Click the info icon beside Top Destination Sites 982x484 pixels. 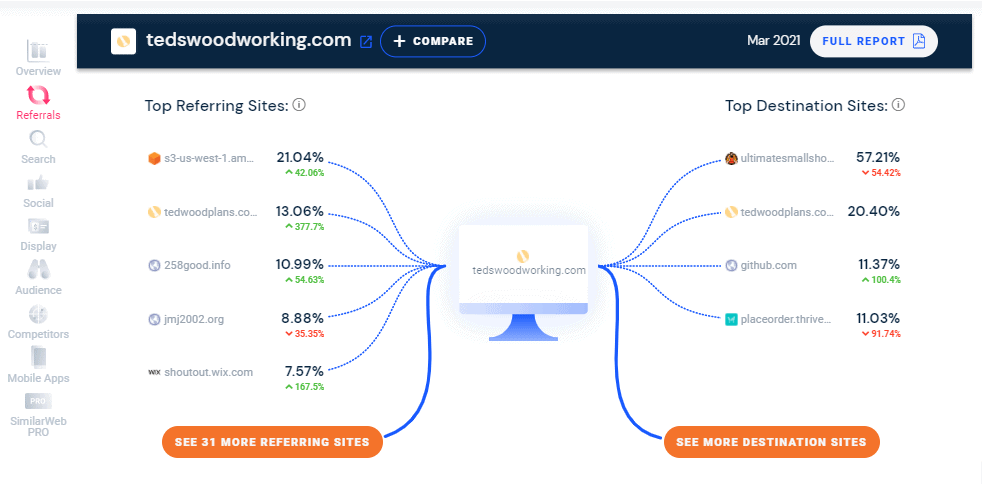(x=899, y=105)
